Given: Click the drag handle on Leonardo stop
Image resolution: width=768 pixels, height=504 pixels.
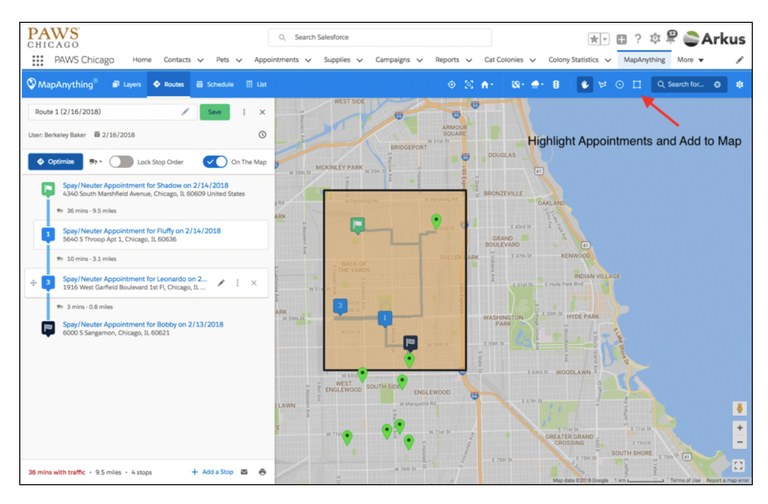Looking at the screenshot, I should click(33, 283).
